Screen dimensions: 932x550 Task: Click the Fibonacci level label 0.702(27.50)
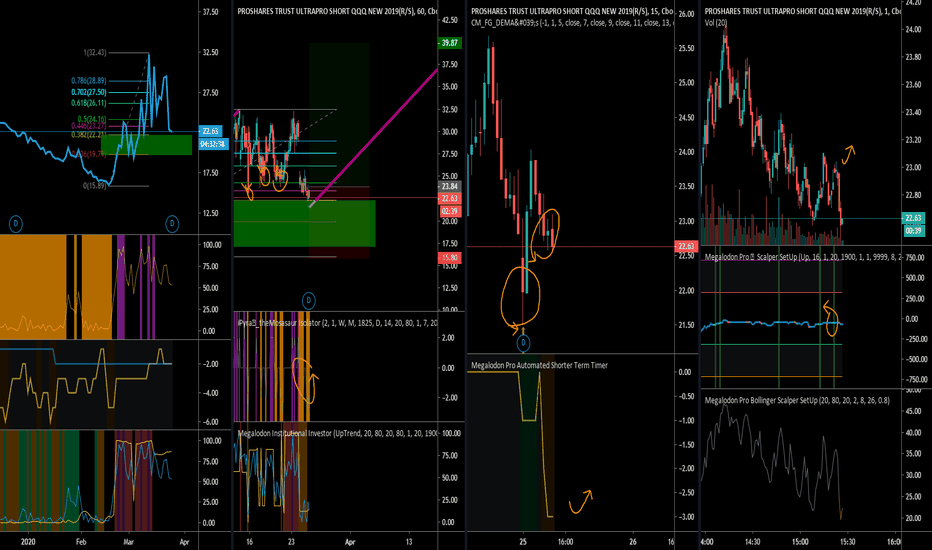click(x=89, y=92)
